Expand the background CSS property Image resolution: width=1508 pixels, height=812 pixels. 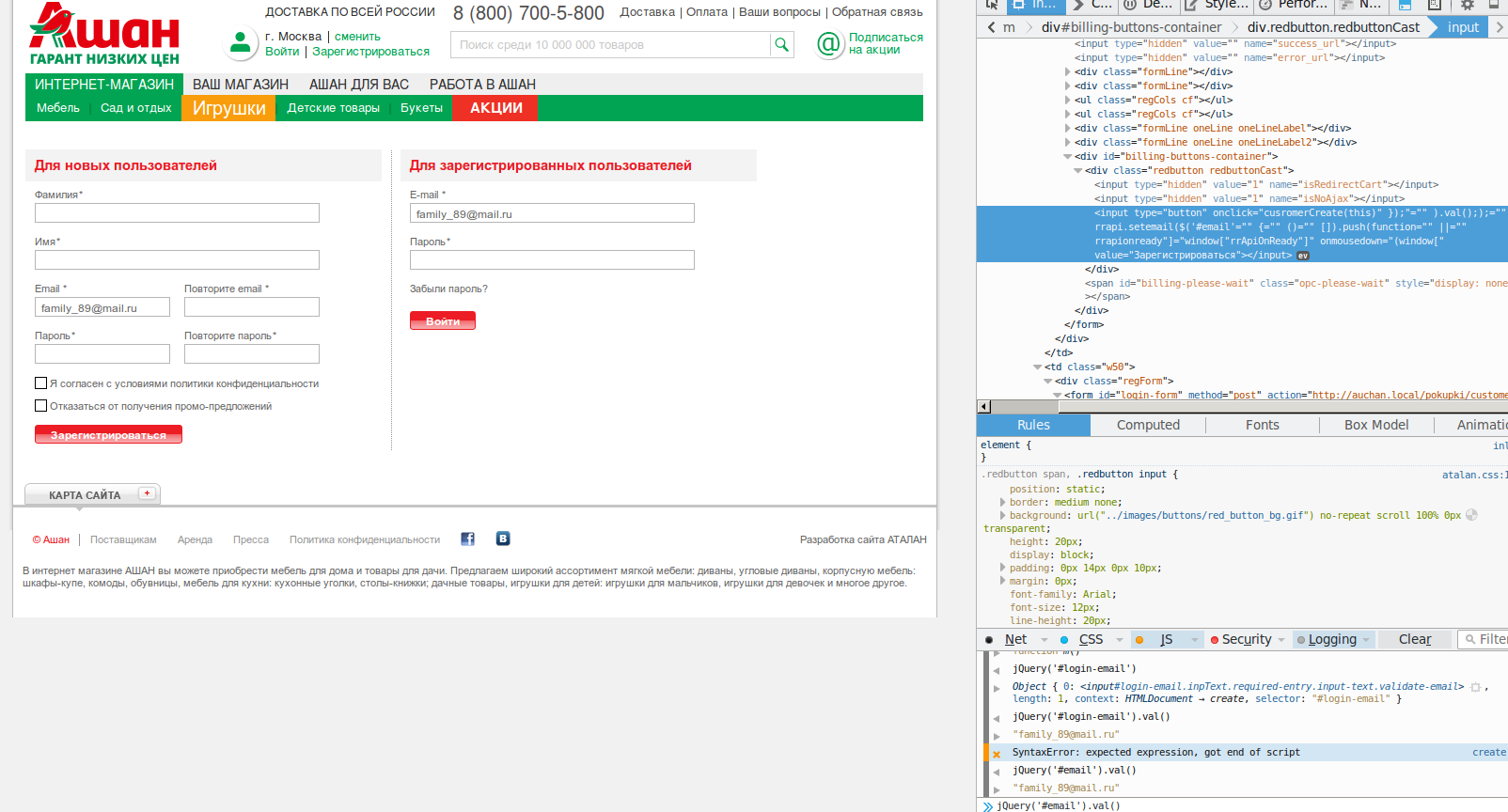[x=1002, y=515]
